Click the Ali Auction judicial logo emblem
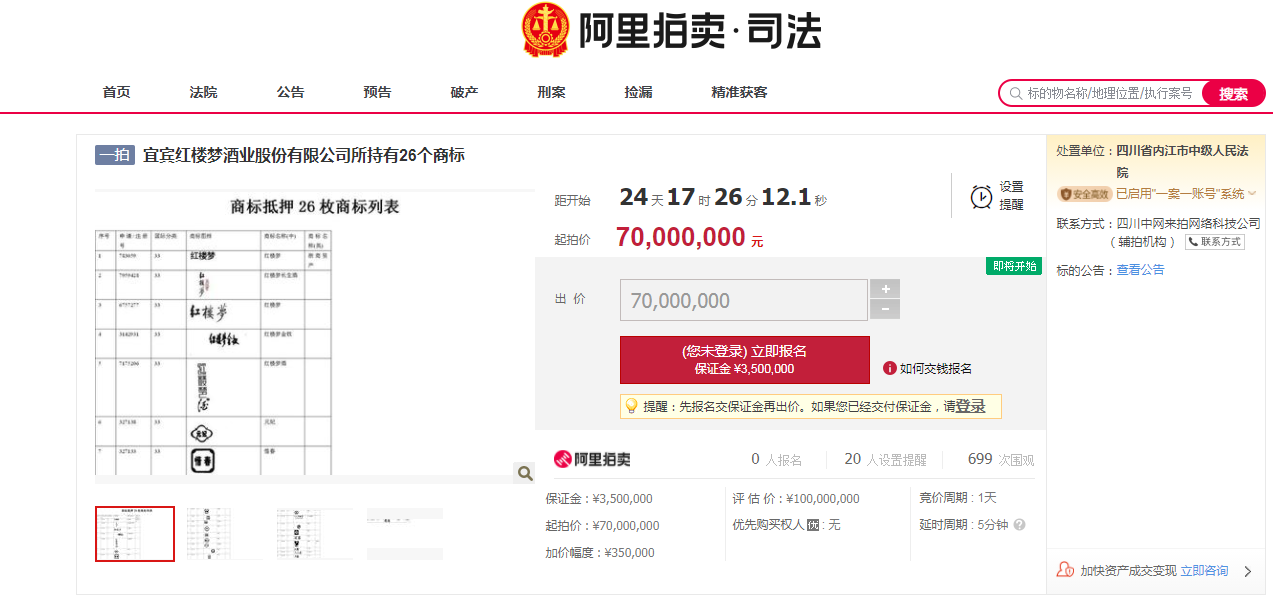This screenshot has height=606, width=1273. coord(546,29)
